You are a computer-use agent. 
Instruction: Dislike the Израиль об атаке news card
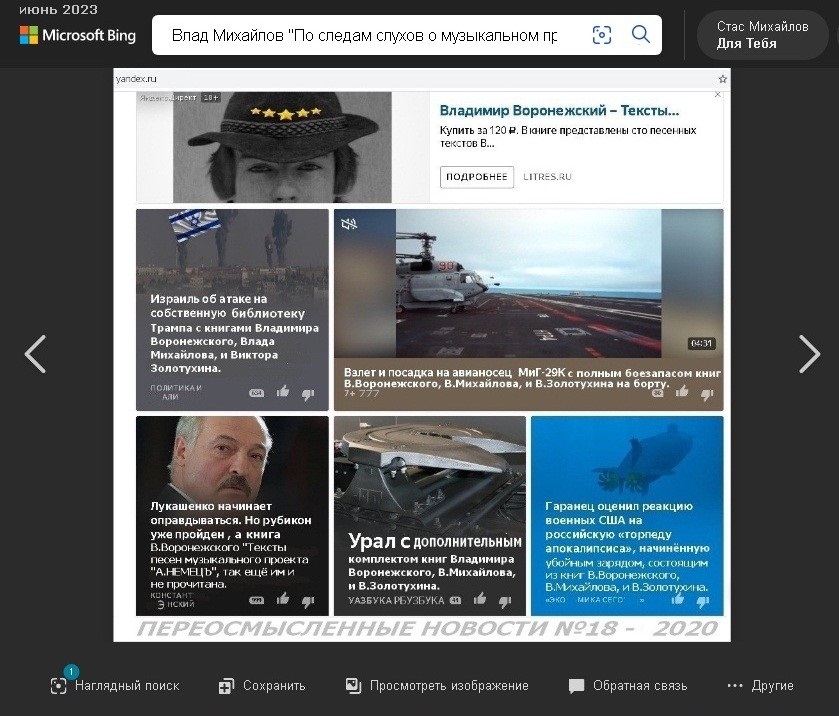click(x=308, y=394)
